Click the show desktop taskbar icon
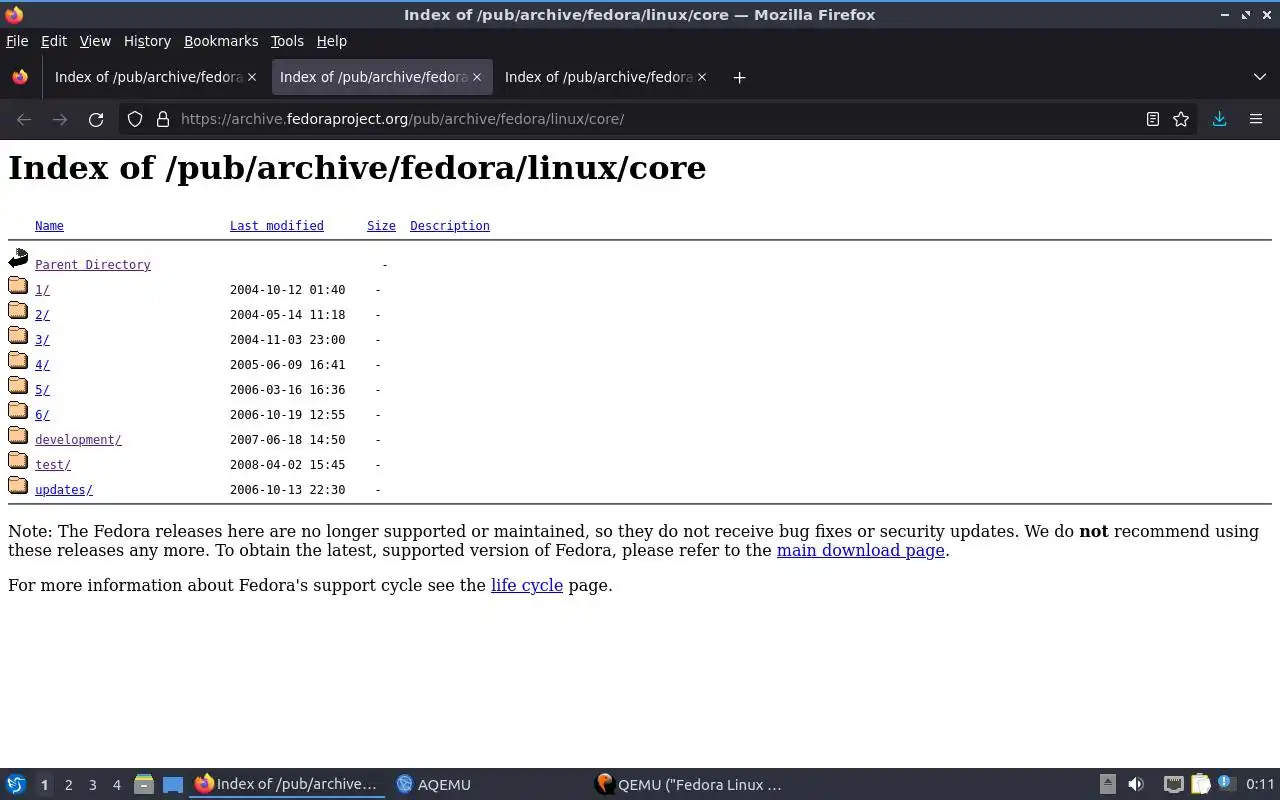The image size is (1280, 800). (x=173, y=785)
